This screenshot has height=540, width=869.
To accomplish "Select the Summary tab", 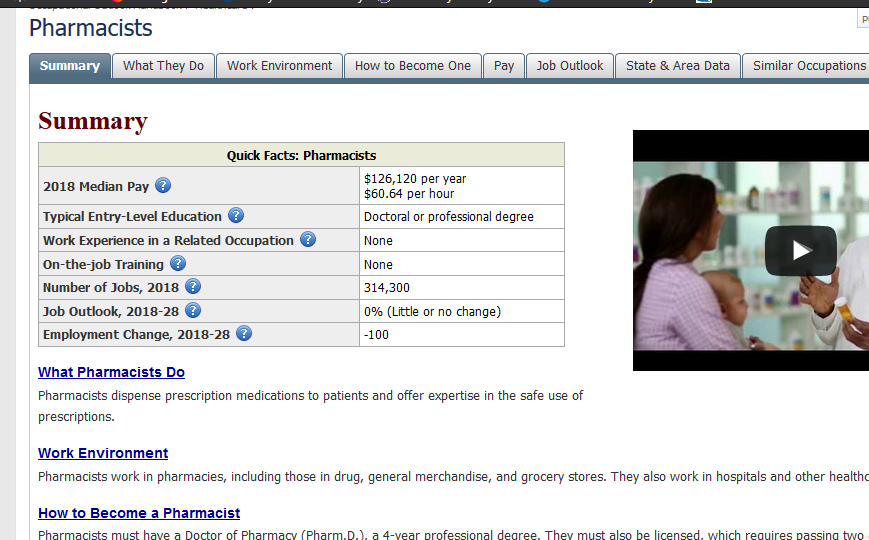I will click(70, 66).
